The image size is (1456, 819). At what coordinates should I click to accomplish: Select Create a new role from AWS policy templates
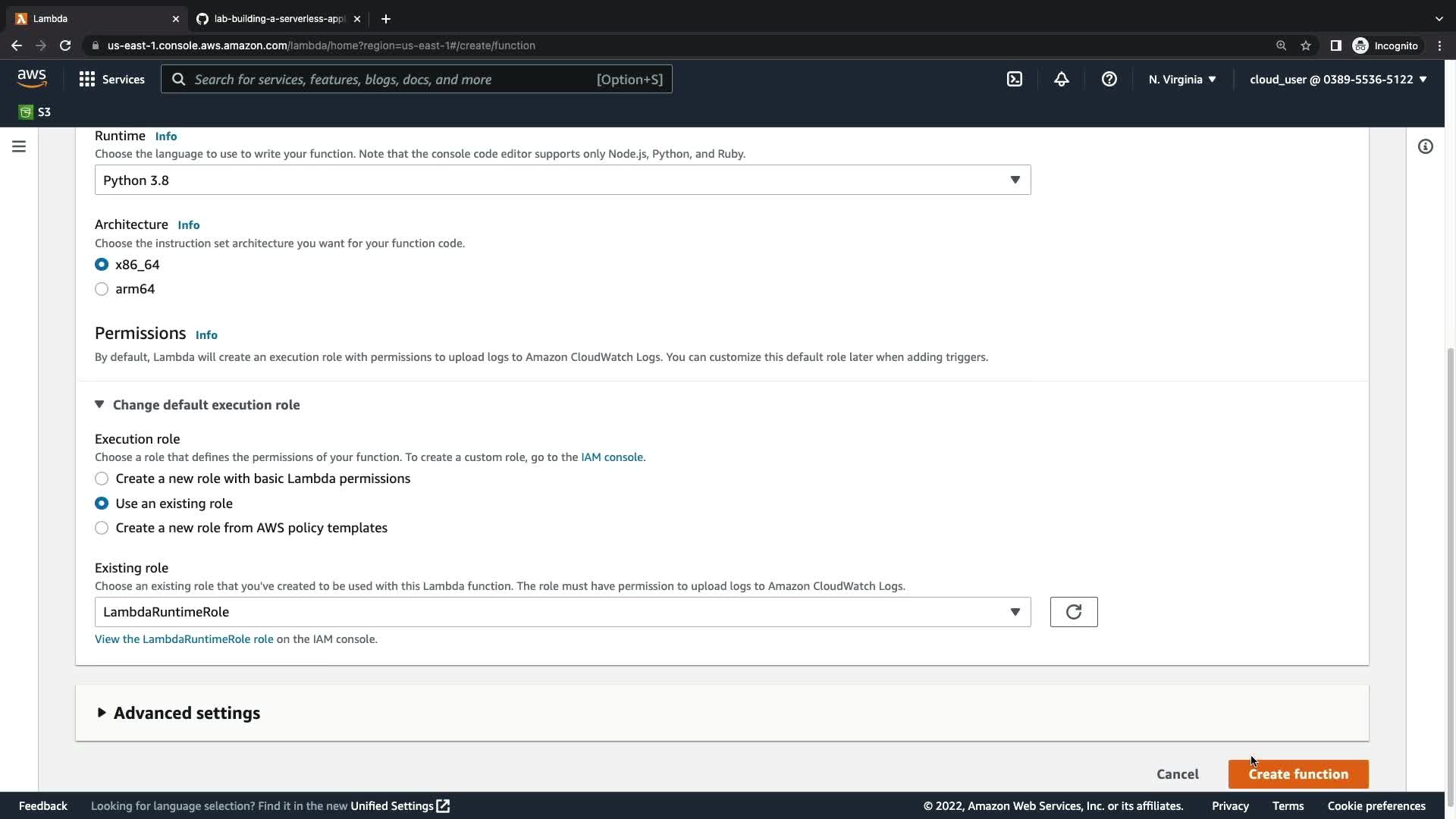(x=102, y=528)
